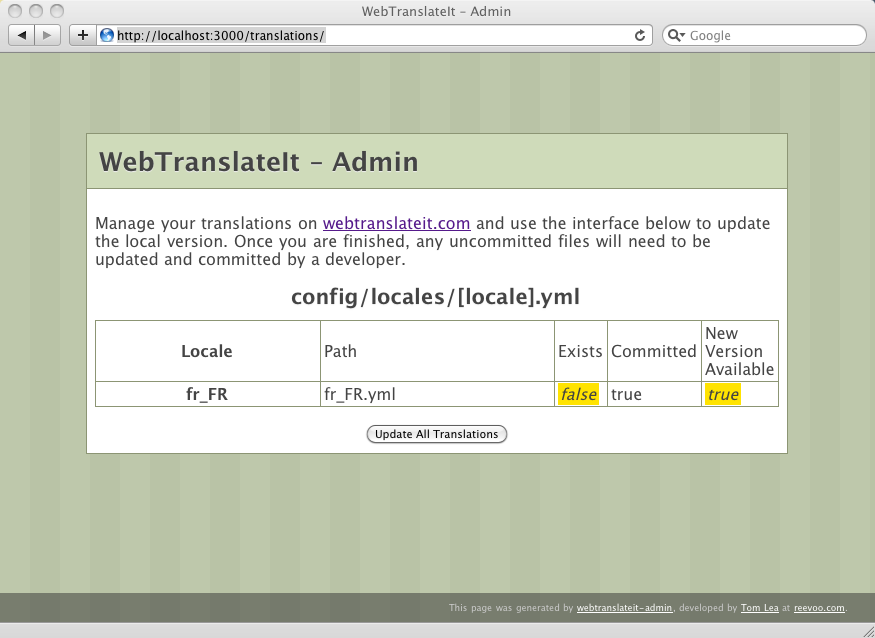Click the true value under Committed
The image size is (875, 638).
626,395
